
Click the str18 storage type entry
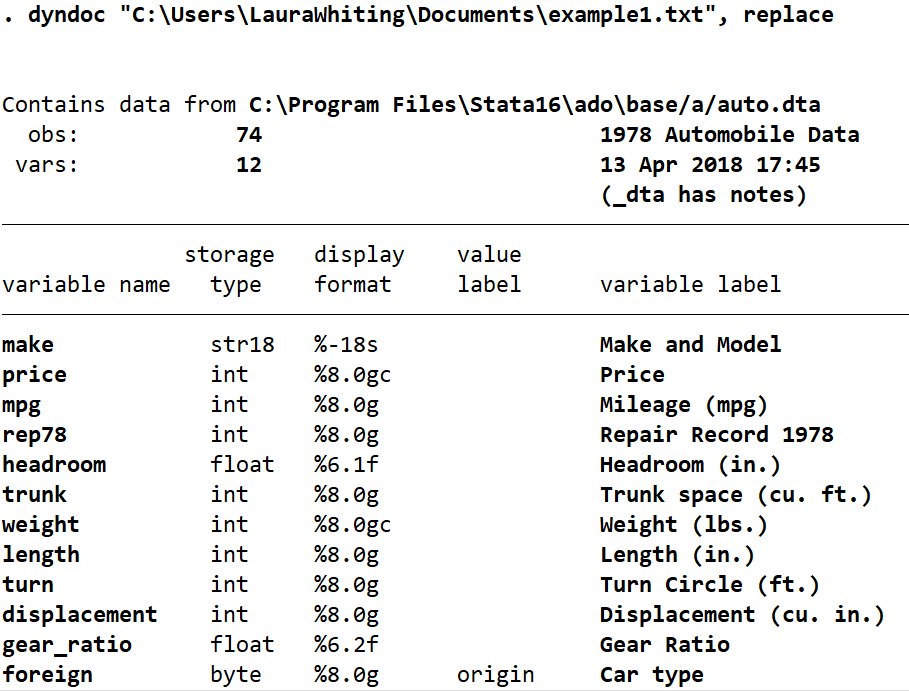[242, 345]
